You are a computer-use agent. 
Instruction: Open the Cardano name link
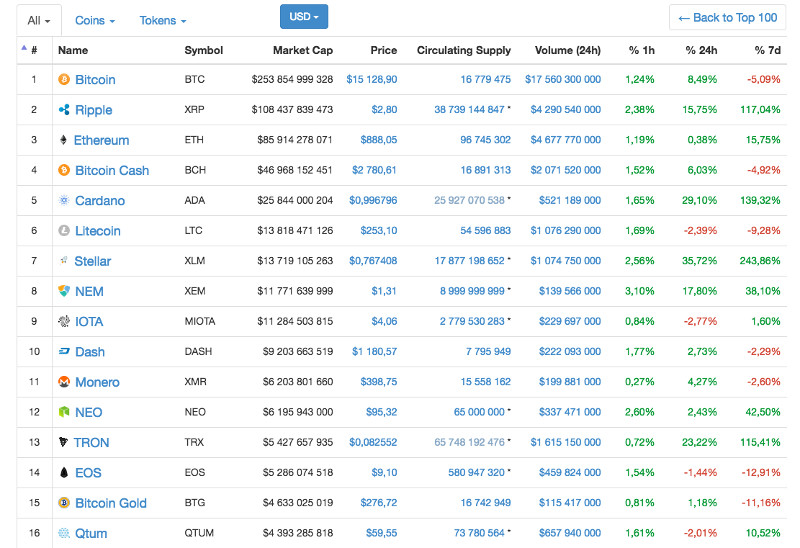[100, 201]
